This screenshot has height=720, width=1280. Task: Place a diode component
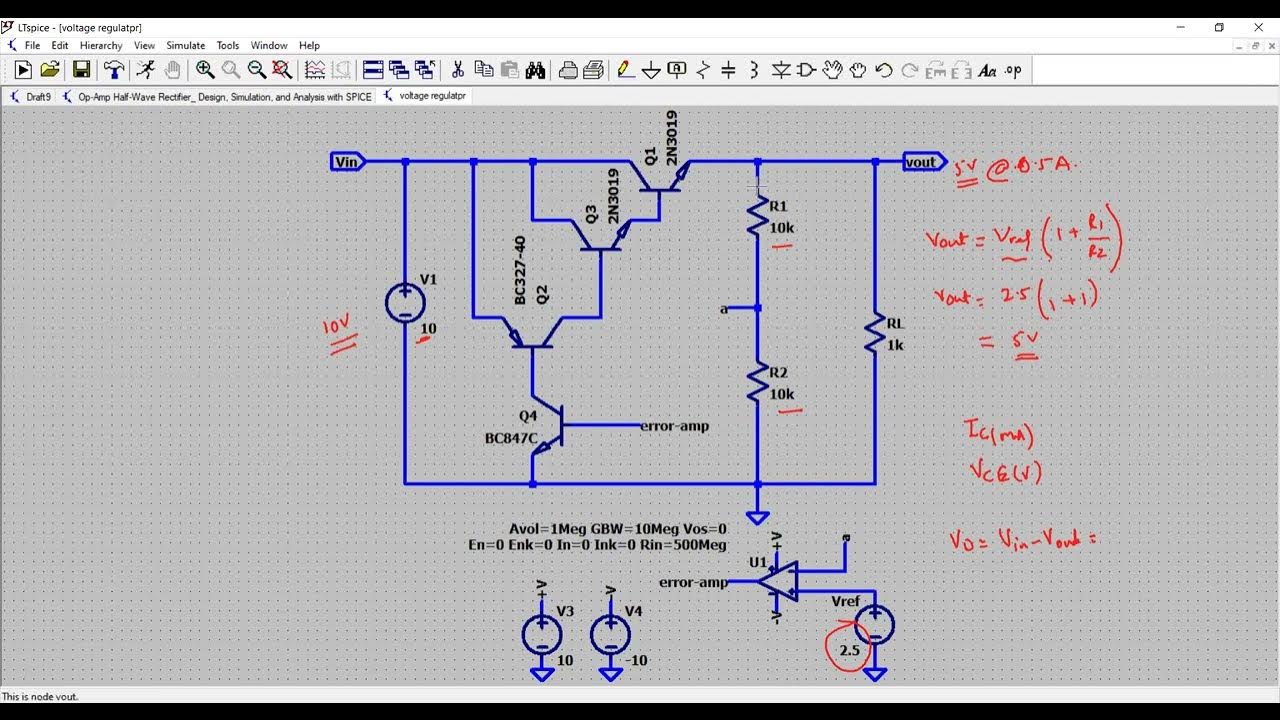tap(781, 70)
